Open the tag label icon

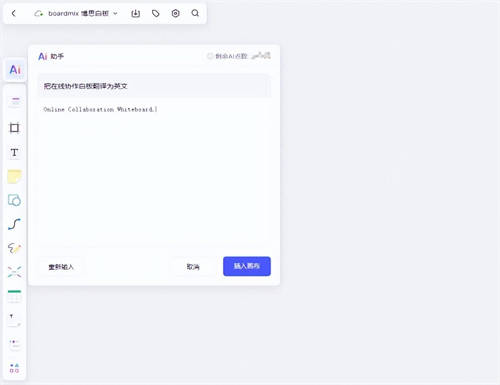coord(156,13)
